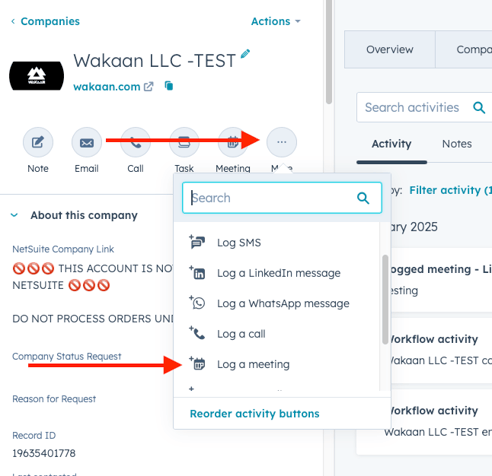Collapse the About this company section
The height and width of the screenshot is (476, 492).
pyautogui.click(x=14, y=215)
